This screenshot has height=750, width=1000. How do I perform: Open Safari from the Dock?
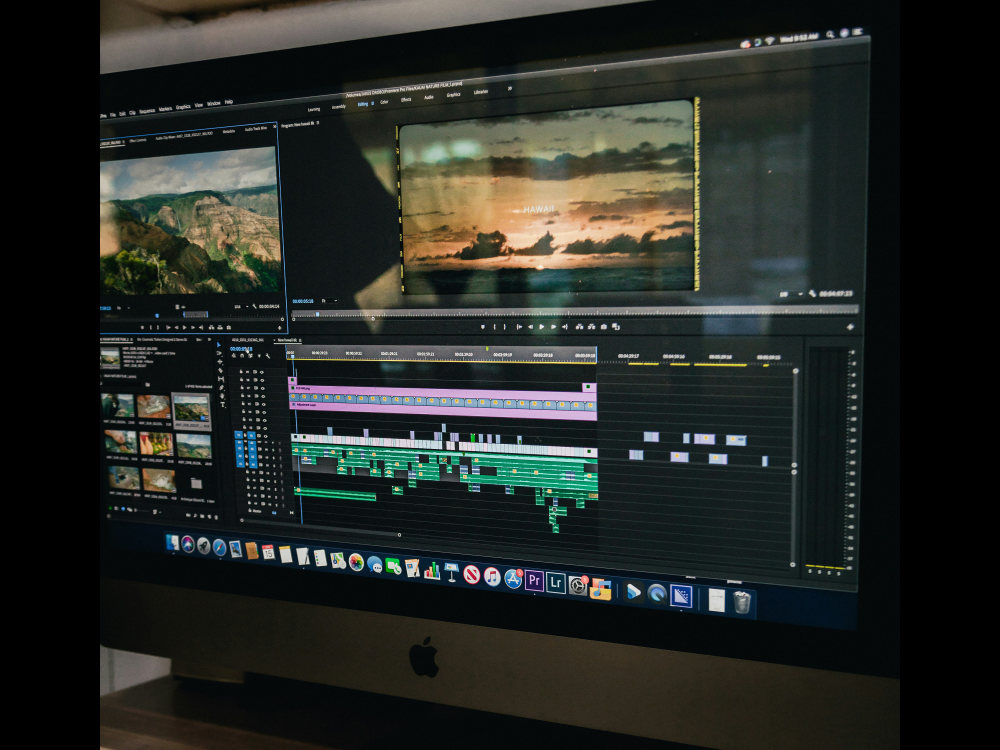pos(219,547)
